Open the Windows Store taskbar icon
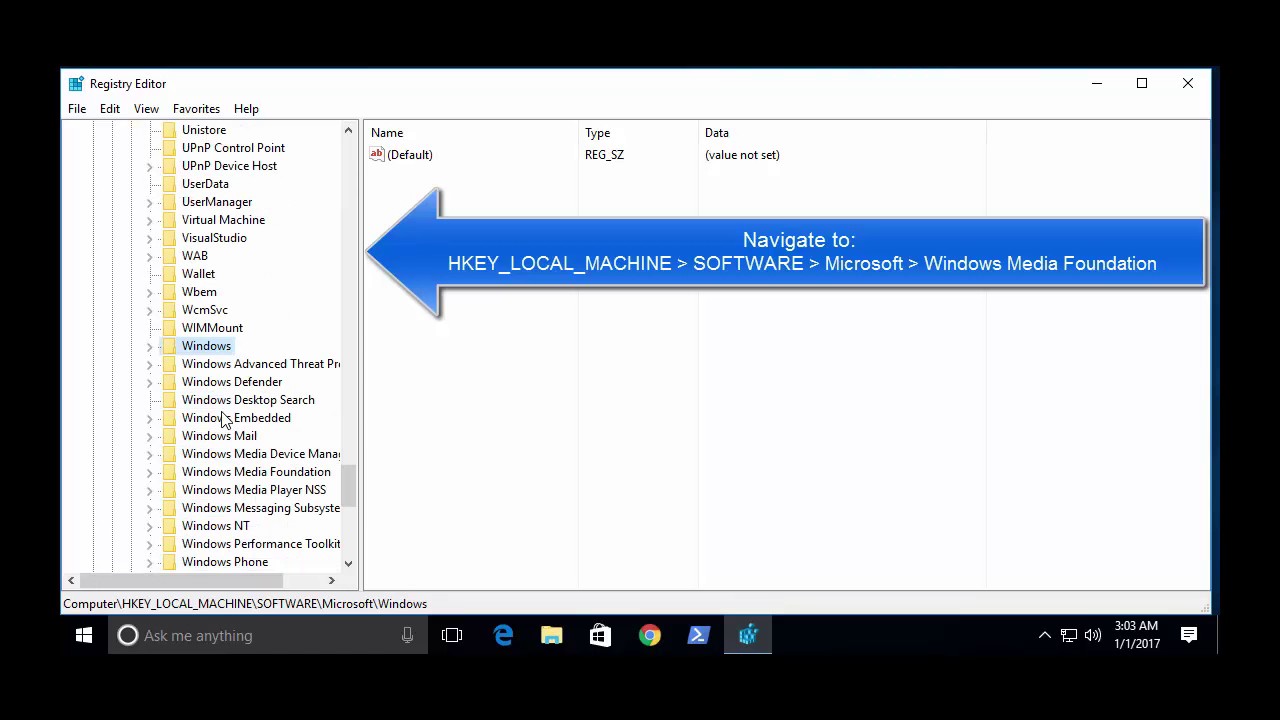1280x720 pixels. pyautogui.click(x=600, y=635)
